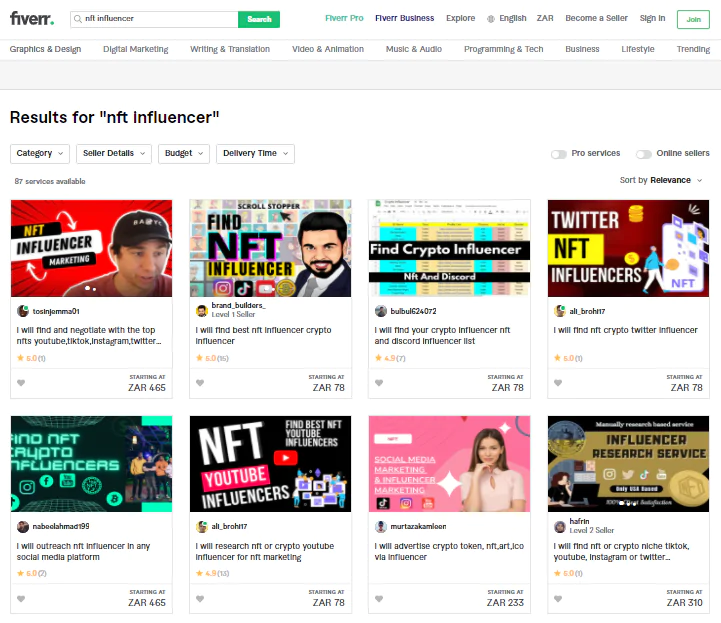Open nabeelahmad199 seller avatar
Viewport: 721px width, 623px height.
pos(23,527)
